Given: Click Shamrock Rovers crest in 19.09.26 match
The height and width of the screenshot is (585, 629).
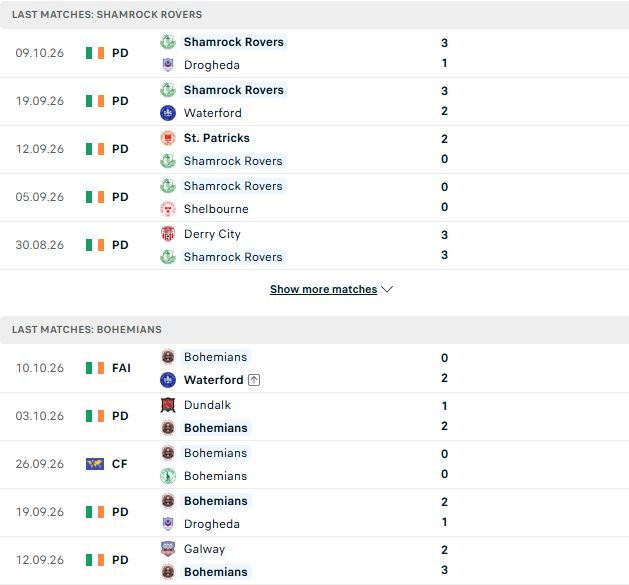Looking at the screenshot, I should click(168, 90).
